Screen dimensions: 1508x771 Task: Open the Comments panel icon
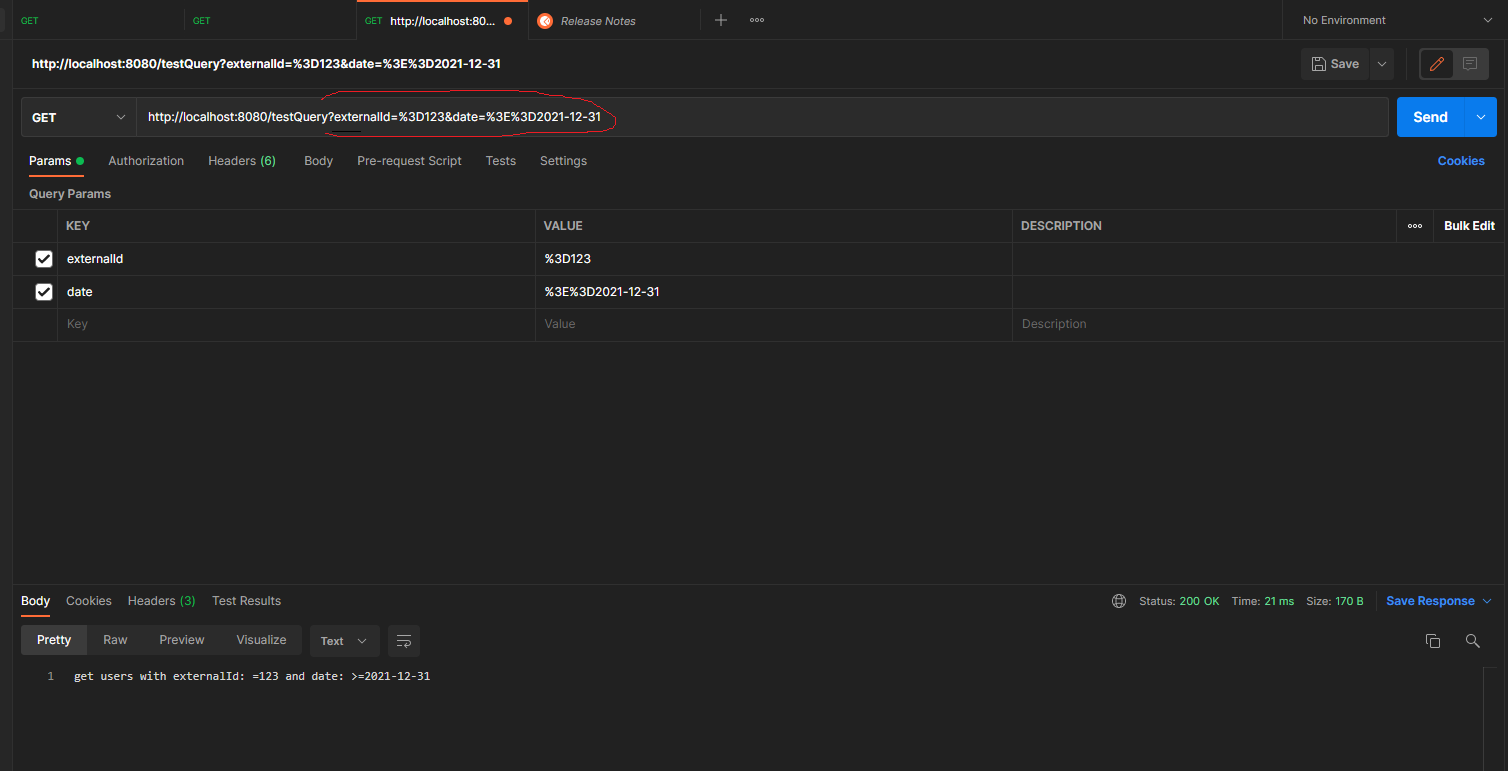(x=1468, y=63)
